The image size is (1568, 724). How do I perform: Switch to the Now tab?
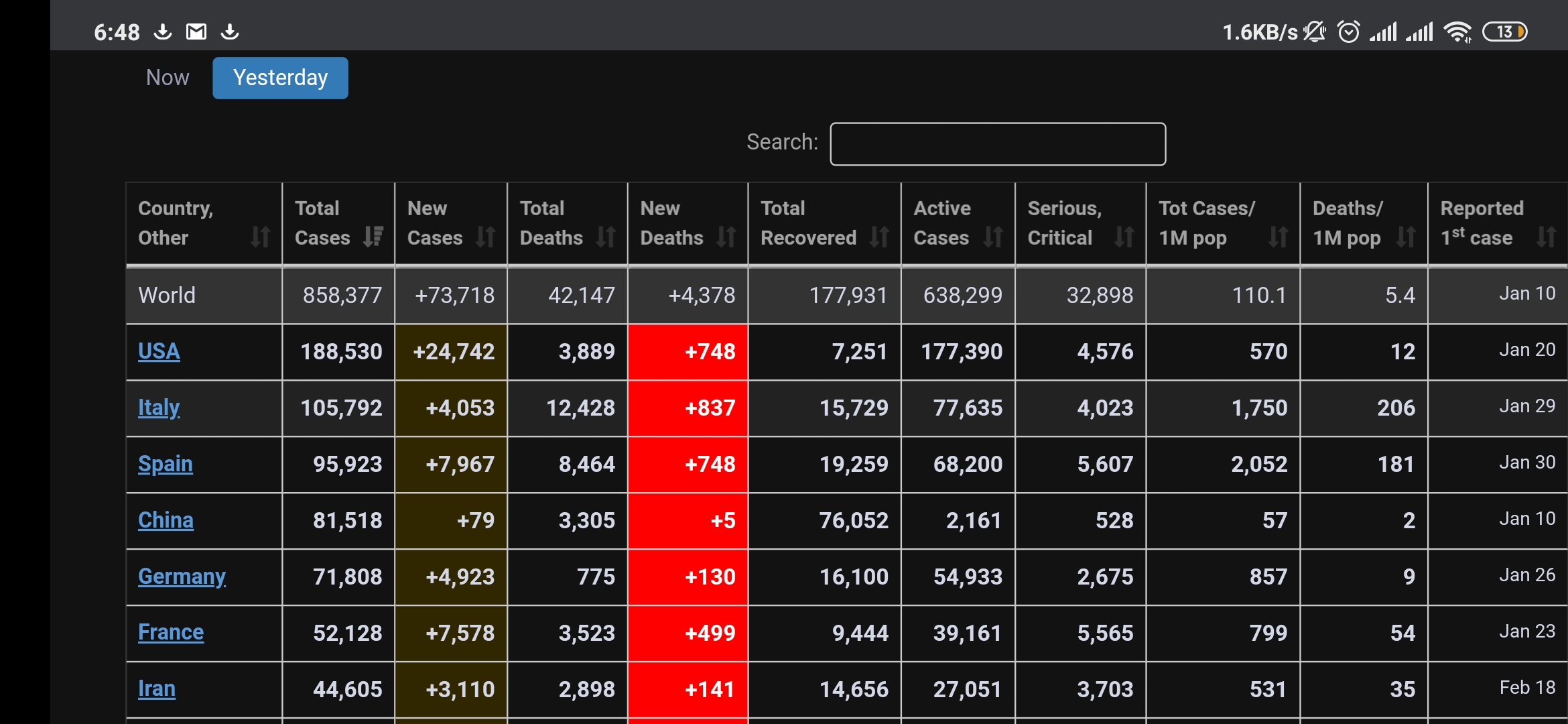(x=168, y=78)
